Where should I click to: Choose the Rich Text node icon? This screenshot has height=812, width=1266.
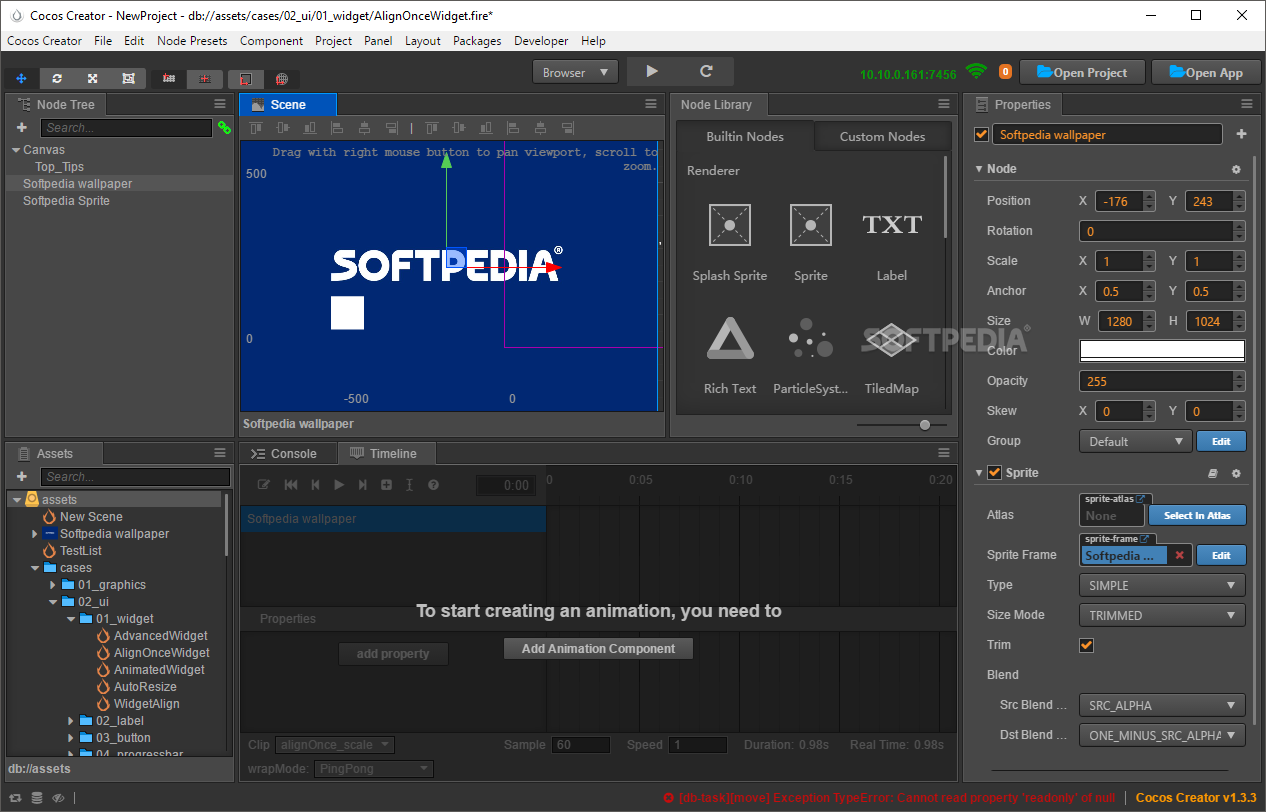click(730, 338)
